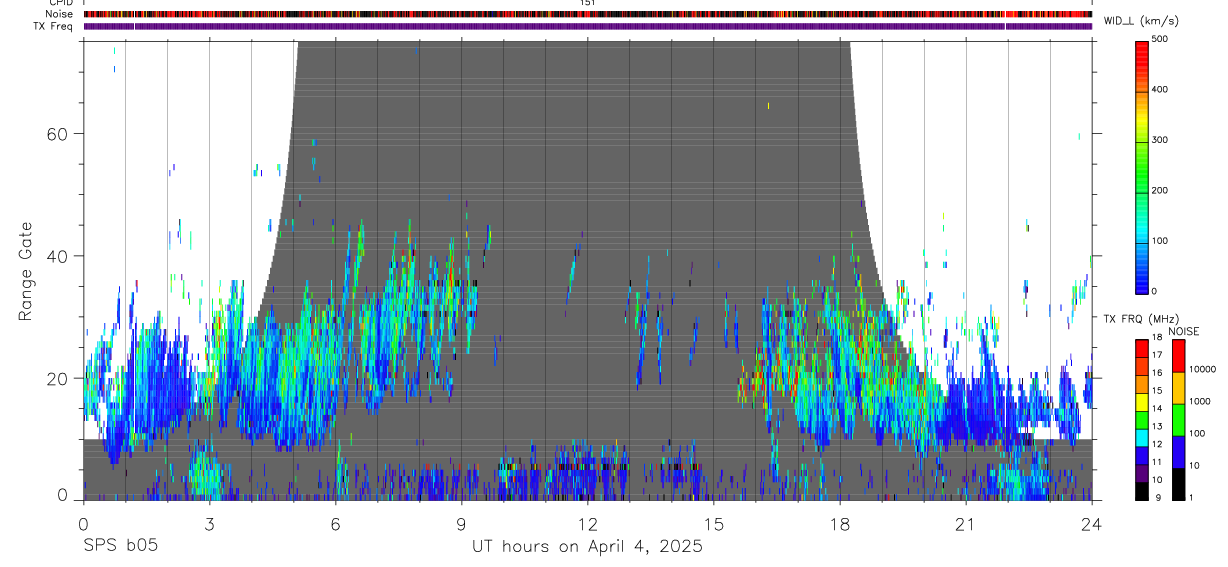Click the 3 tick on UT hours axis

tap(209, 524)
